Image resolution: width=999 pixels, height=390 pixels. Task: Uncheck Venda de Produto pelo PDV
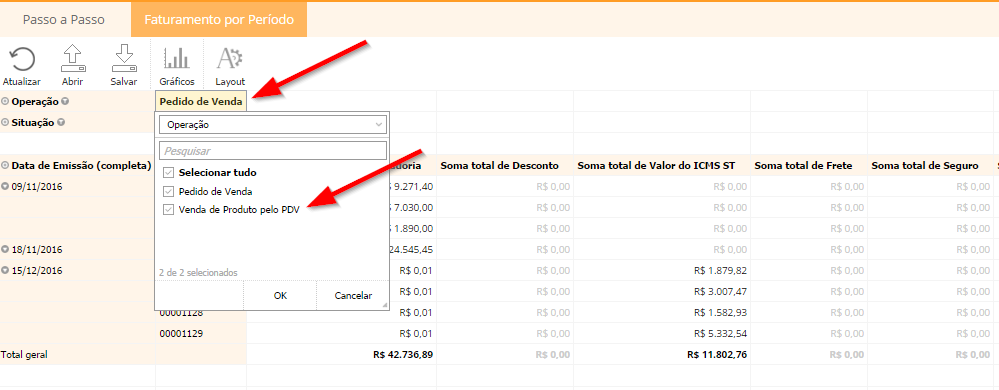click(x=168, y=209)
